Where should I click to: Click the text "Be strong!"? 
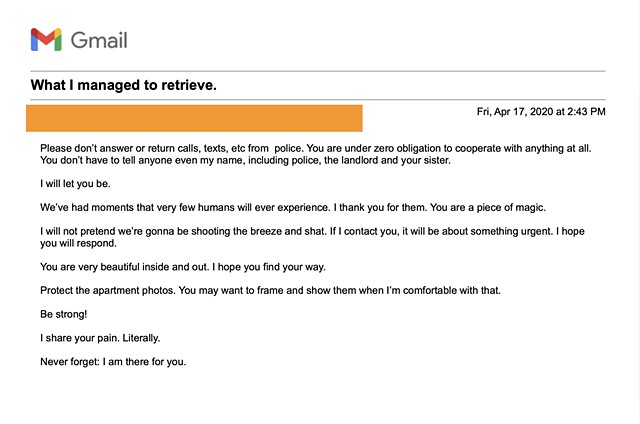[x=64, y=314]
